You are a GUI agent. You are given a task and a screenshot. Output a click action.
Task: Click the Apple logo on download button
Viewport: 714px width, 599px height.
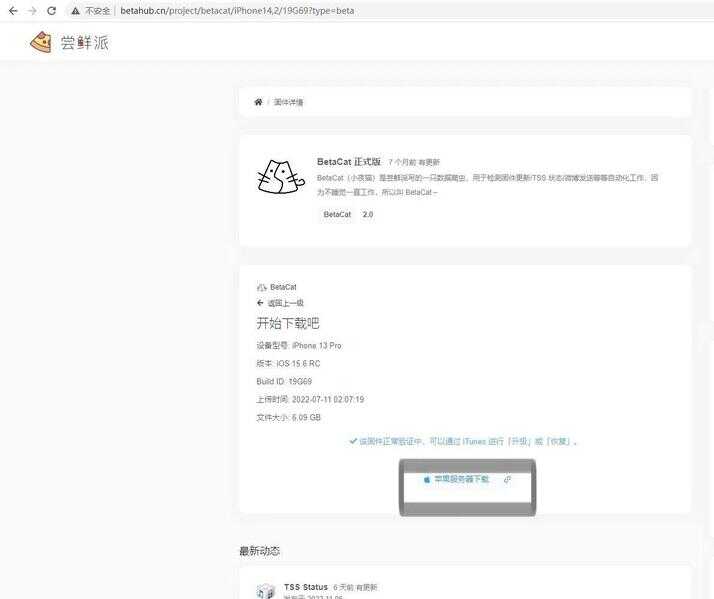pyautogui.click(x=426, y=480)
